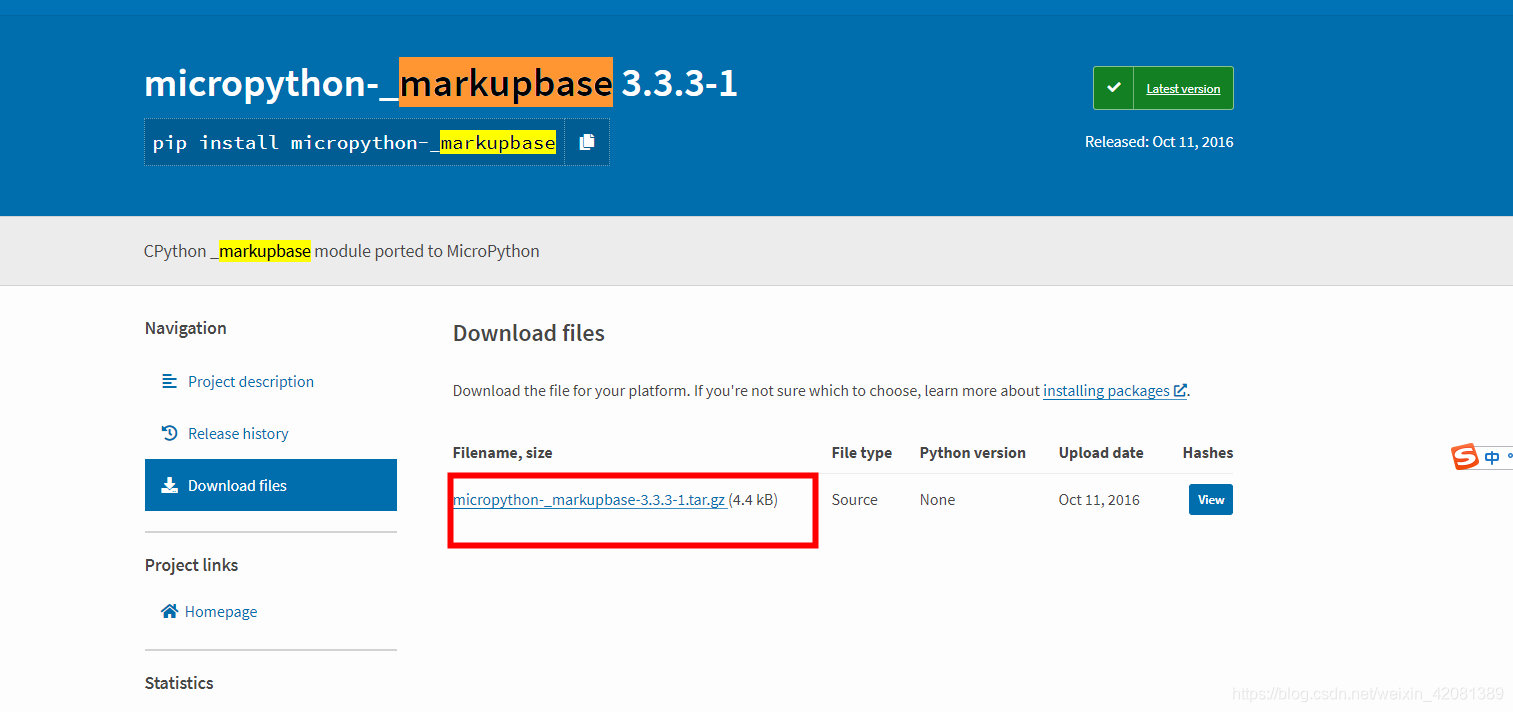Click the Latest version button
Image resolution: width=1513 pixels, height=712 pixels.
[x=1163, y=88]
